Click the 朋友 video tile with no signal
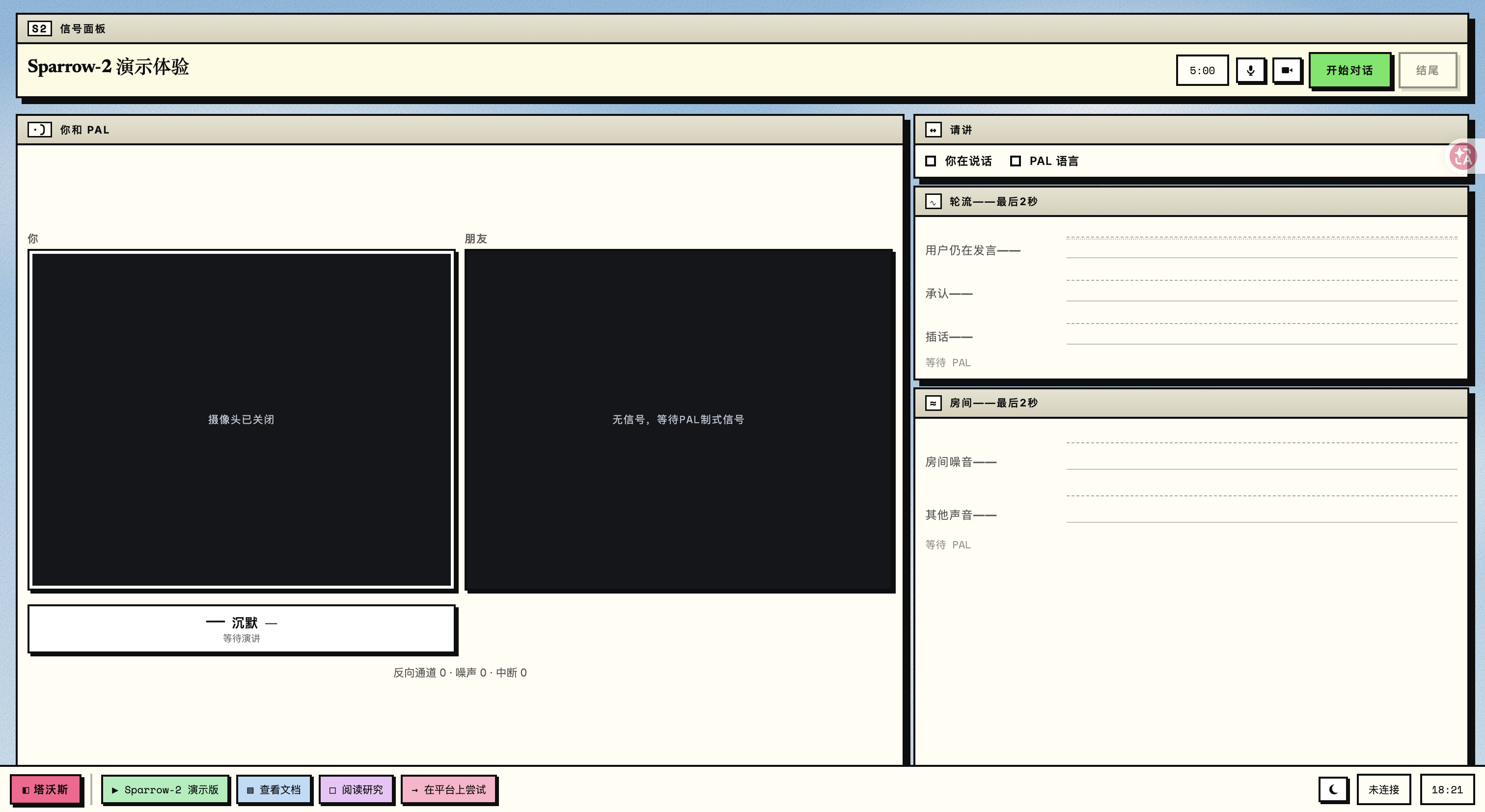 679,420
